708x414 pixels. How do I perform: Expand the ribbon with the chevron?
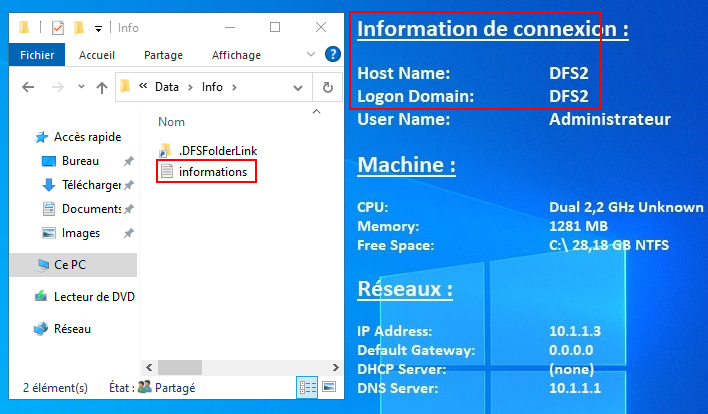[311, 55]
